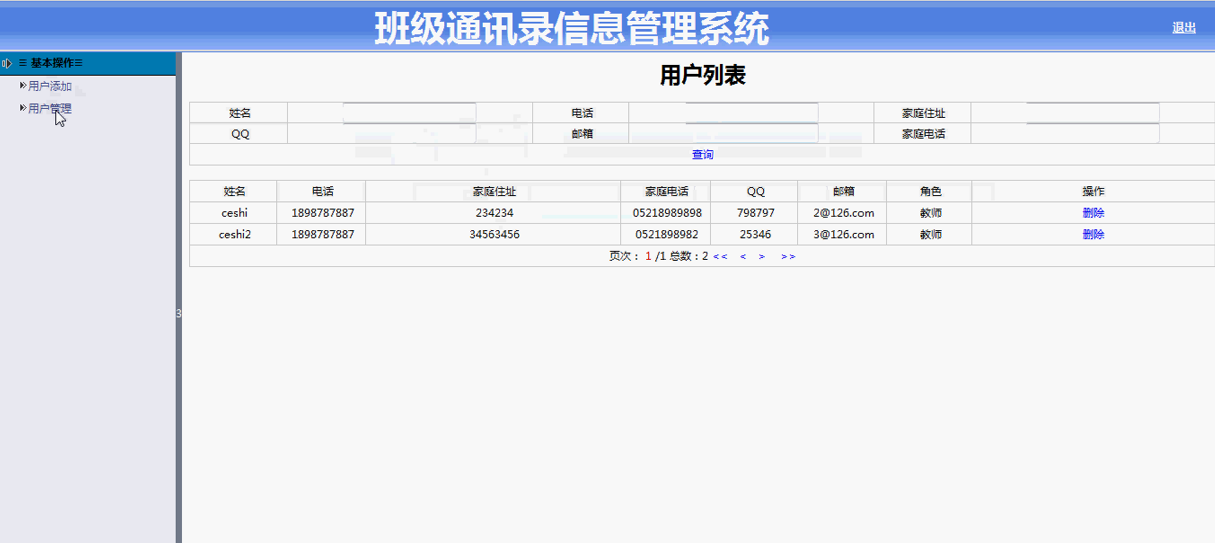Click the 退出 logout link

click(1184, 28)
